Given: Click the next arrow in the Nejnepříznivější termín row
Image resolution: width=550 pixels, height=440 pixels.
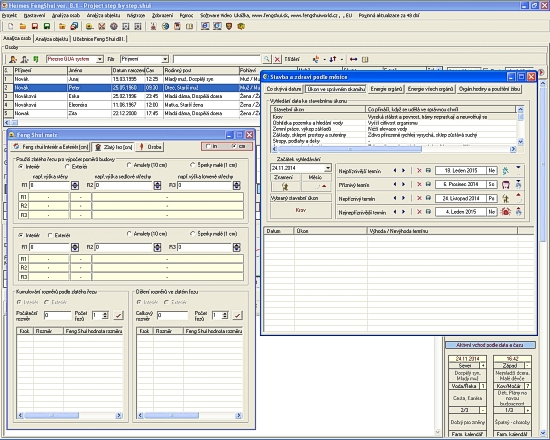Looking at the screenshot, I should point(403,212).
